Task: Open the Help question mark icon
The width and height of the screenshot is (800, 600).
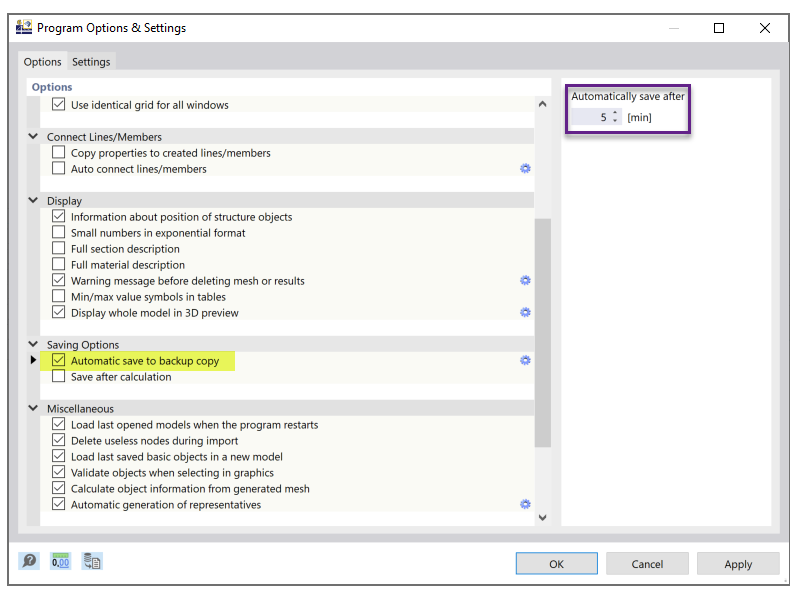Action: pos(29,561)
